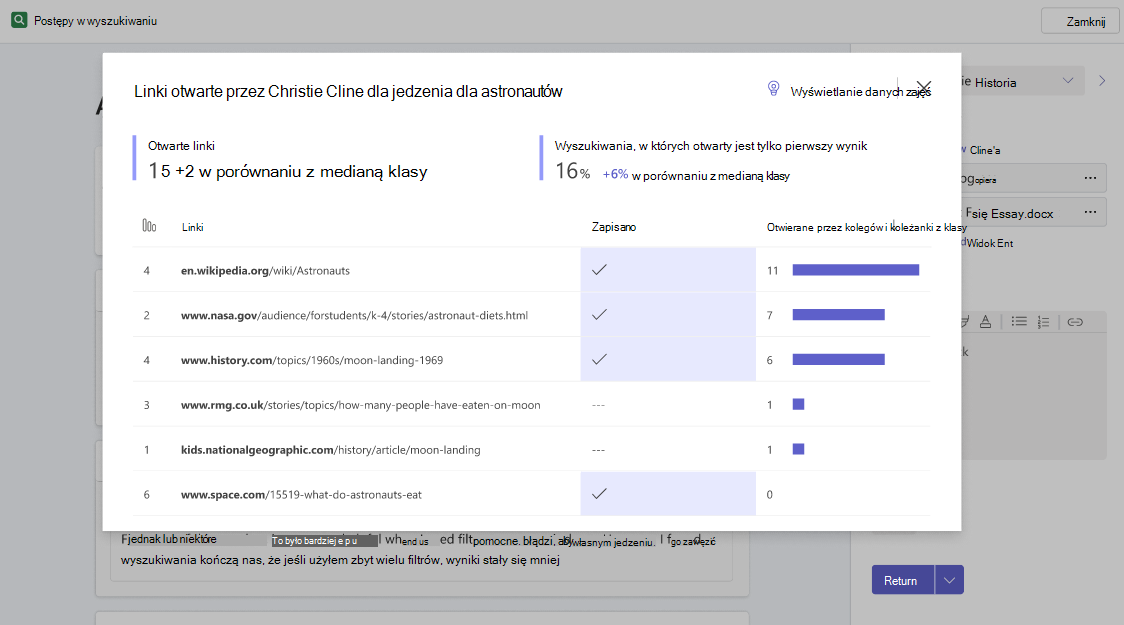Image resolution: width=1124 pixels, height=625 pixels.
Task: Select the font color tool in feedback toolbar
Action: click(986, 322)
